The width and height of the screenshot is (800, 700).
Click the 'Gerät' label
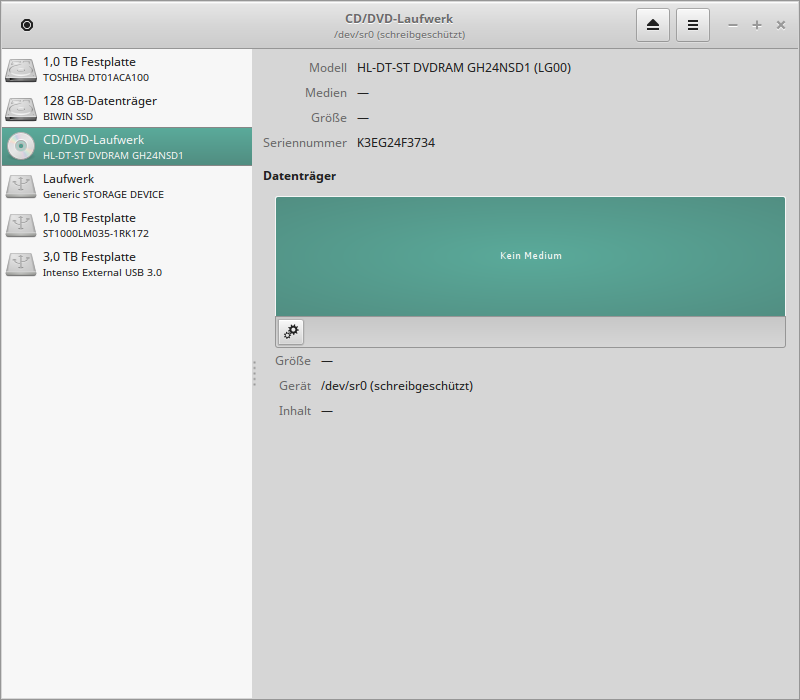click(x=295, y=386)
